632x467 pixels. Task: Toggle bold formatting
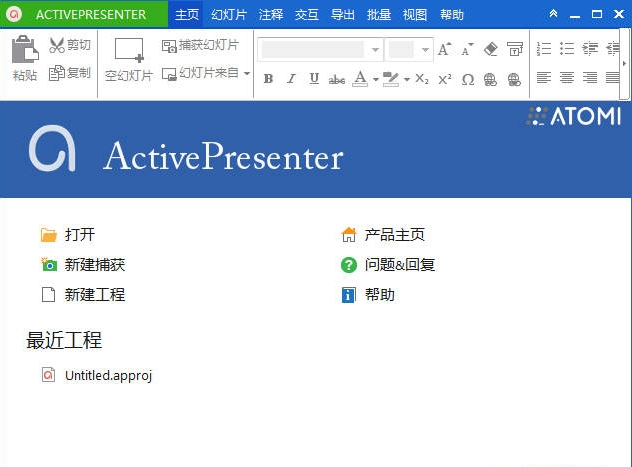[x=268, y=79]
